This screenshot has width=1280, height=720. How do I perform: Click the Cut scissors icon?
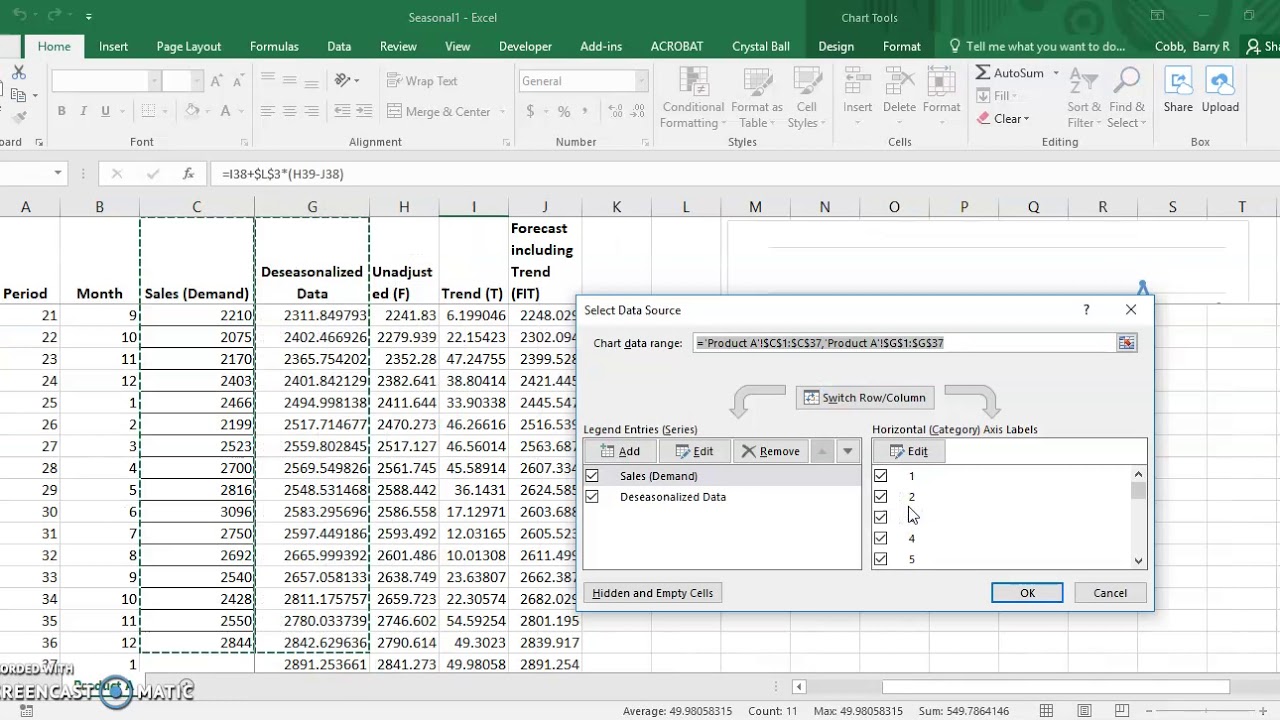[x=18, y=73]
